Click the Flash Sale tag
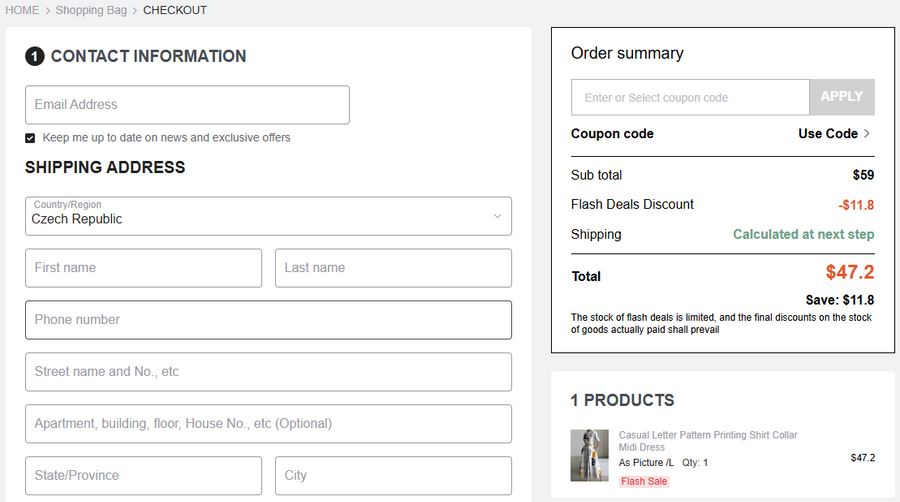 [643, 481]
